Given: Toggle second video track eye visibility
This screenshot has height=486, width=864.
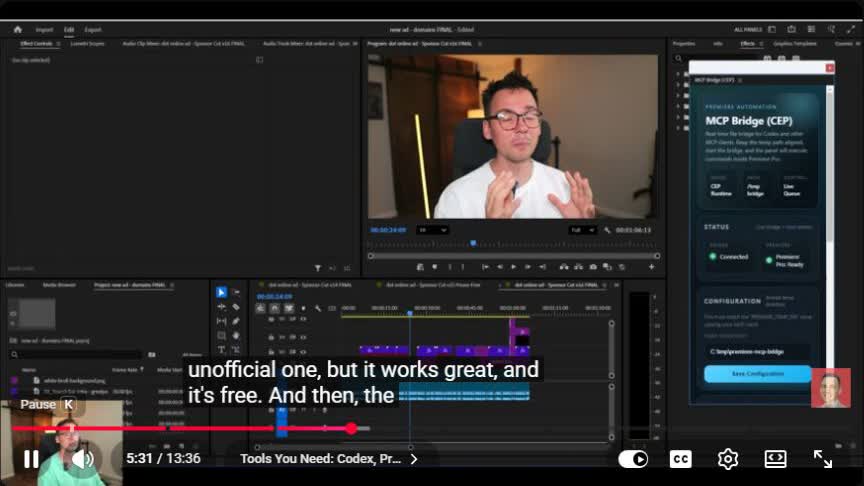Looking at the screenshot, I should [x=303, y=337].
